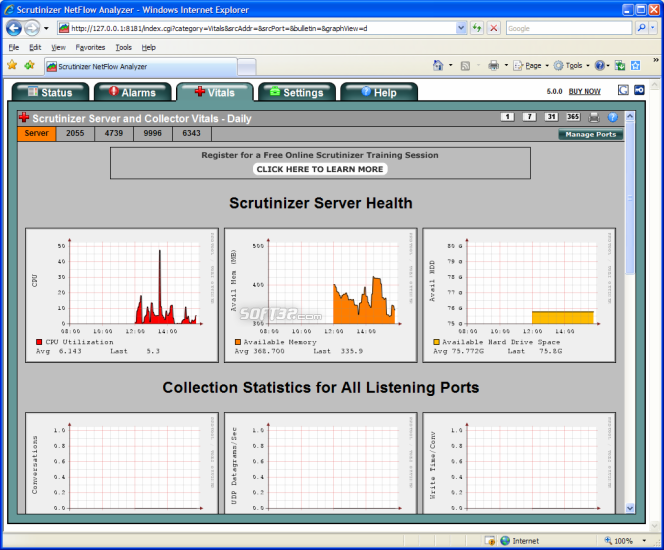Refresh the page with the green arrows icon
This screenshot has height=550, width=664.
[477, 28]
